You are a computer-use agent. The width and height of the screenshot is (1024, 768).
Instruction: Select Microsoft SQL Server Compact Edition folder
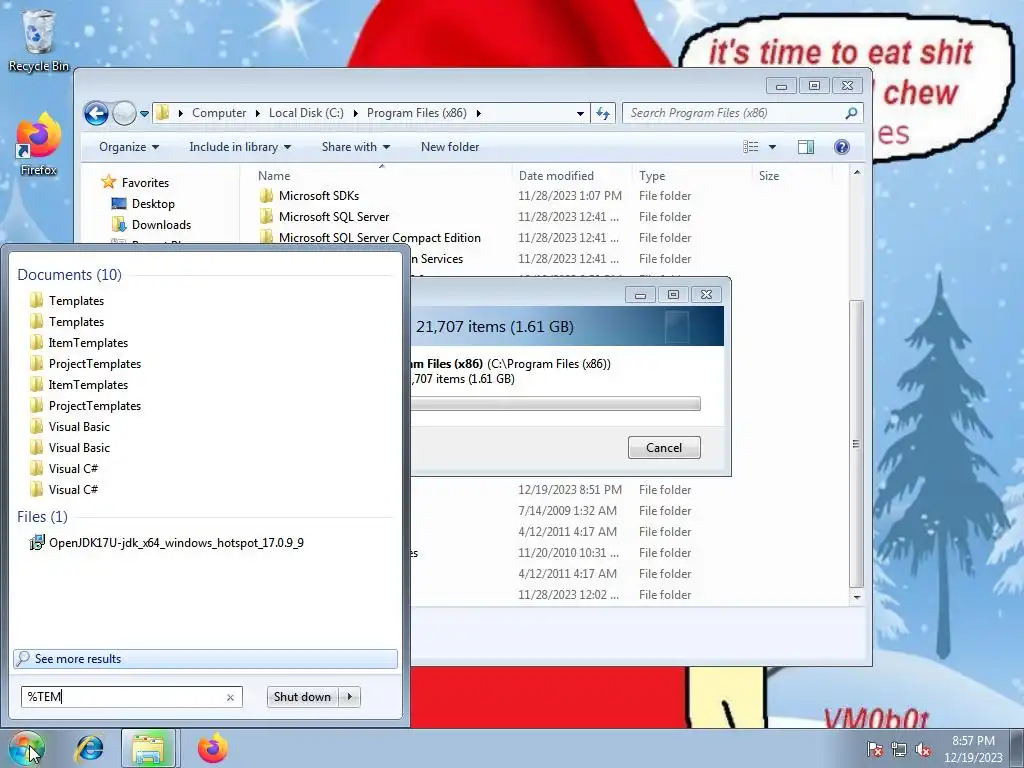pos(379,238)
